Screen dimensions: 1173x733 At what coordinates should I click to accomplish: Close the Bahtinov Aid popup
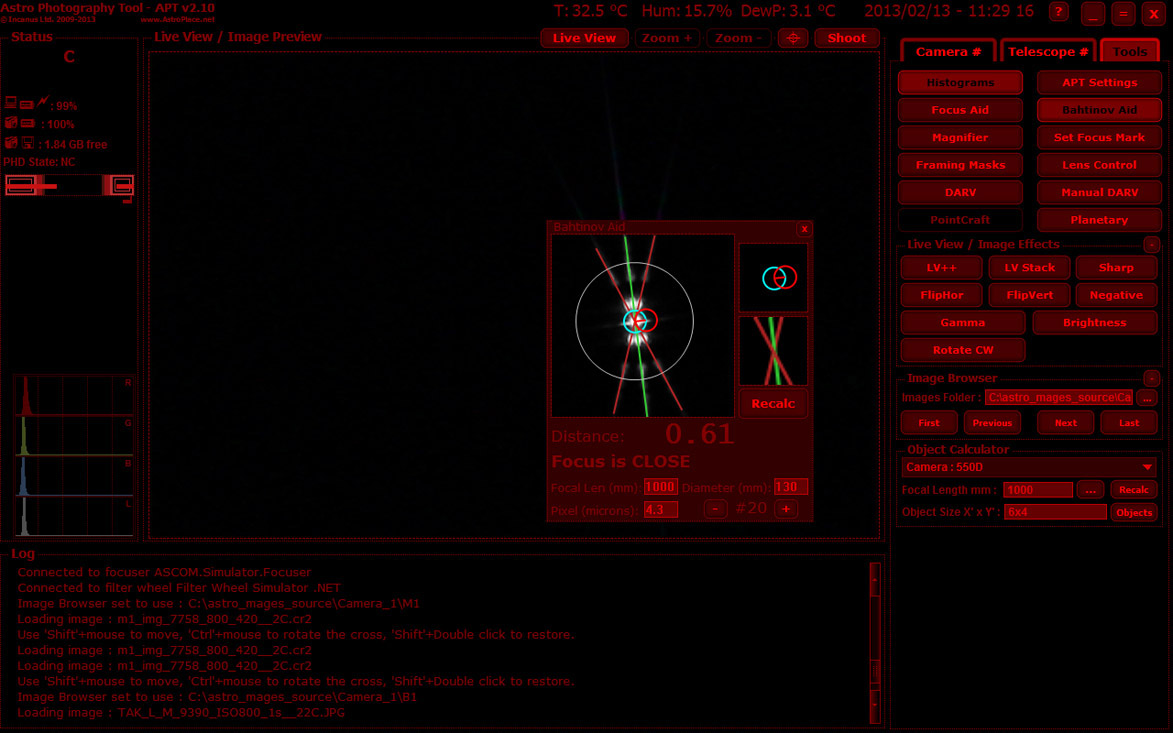[x=804, y=228]
